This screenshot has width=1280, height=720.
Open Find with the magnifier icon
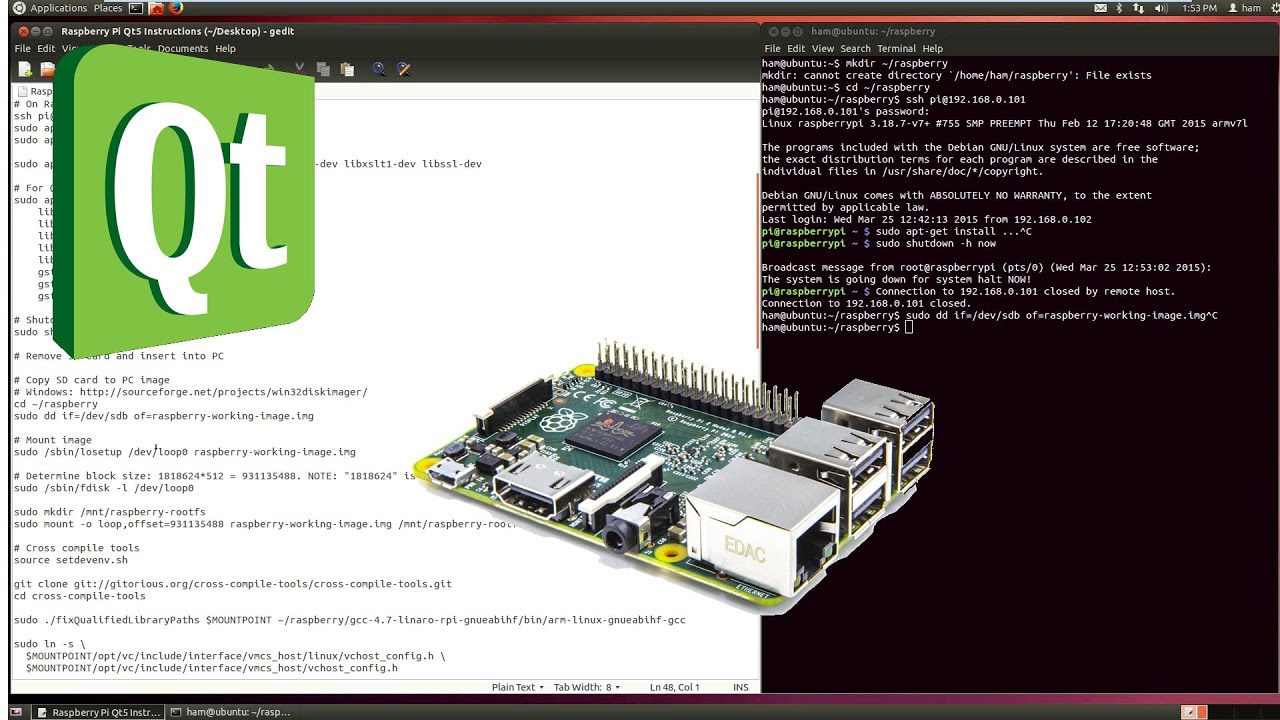coord(379,69)
